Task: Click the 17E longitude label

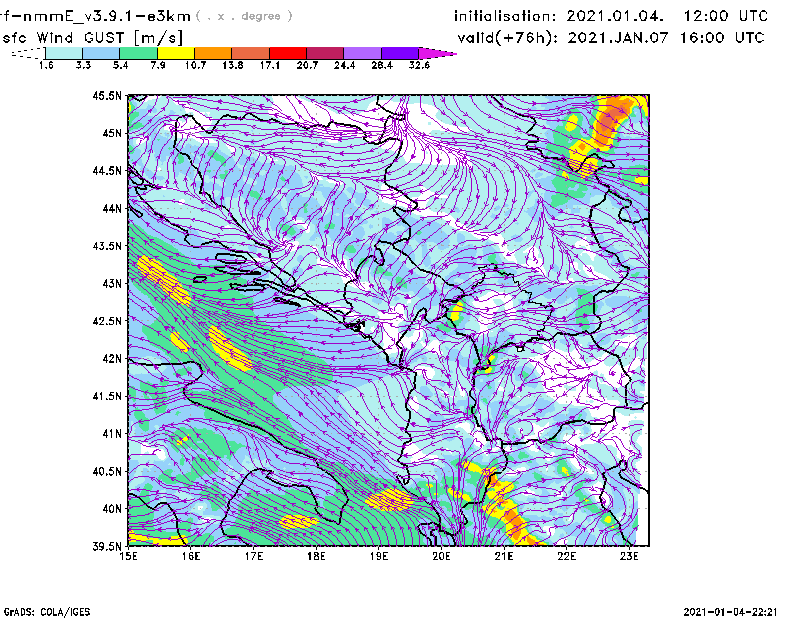Action: click(x=254, y=556)
